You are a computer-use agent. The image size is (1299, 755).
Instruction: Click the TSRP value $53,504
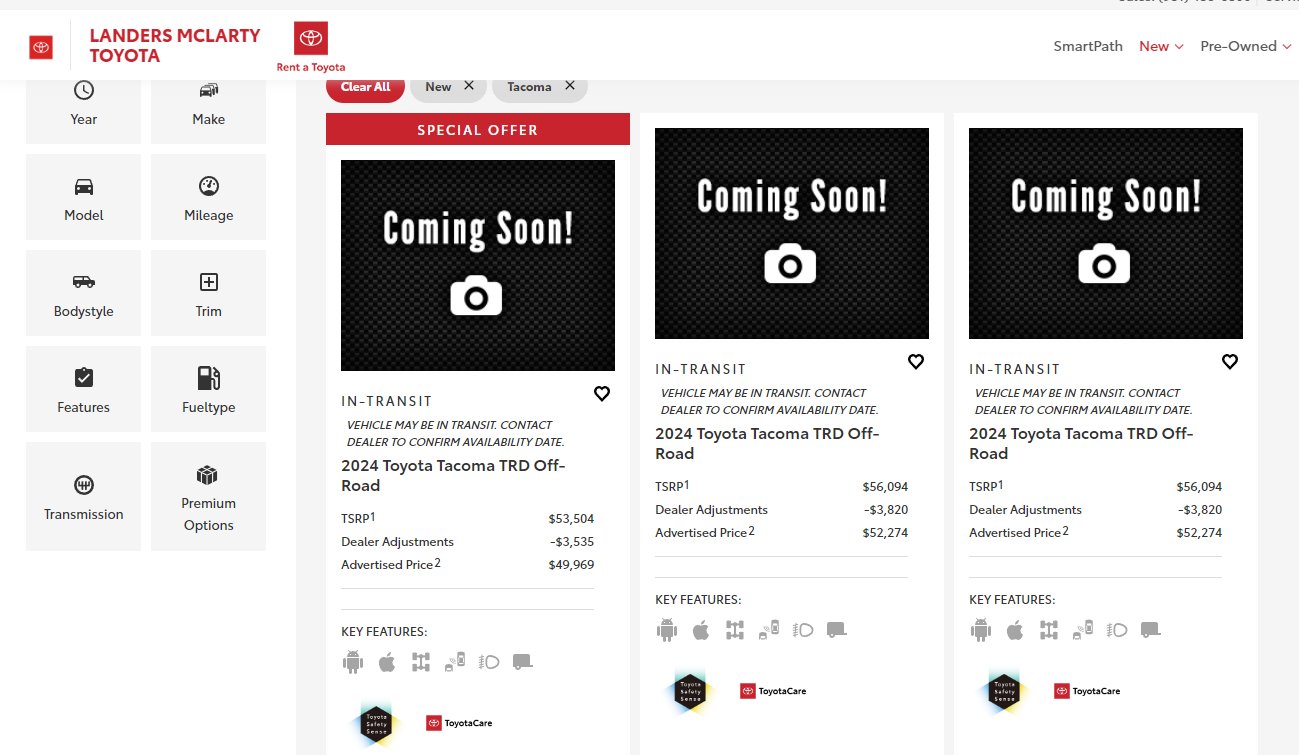(571, 519)
